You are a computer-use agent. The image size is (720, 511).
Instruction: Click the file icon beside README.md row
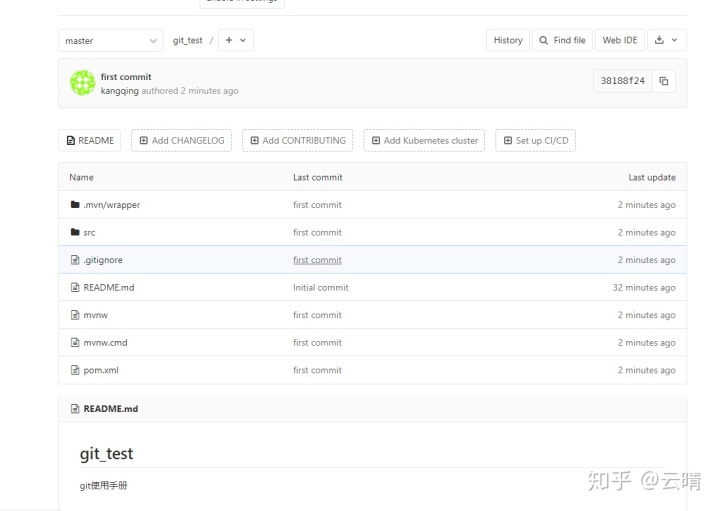click(x=75, y=287)
